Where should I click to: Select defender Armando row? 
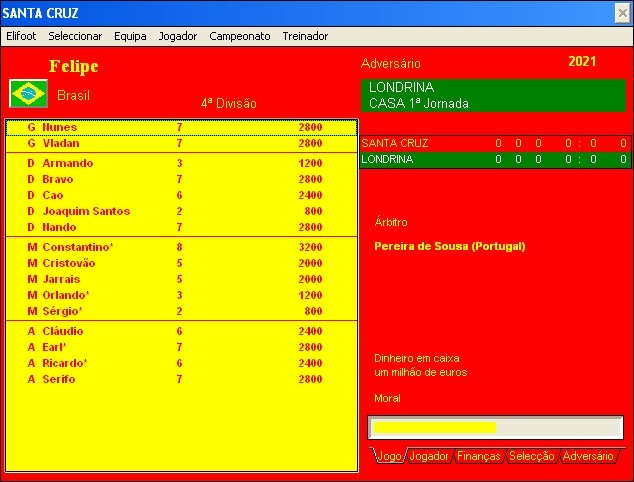[x=181, y=163]
